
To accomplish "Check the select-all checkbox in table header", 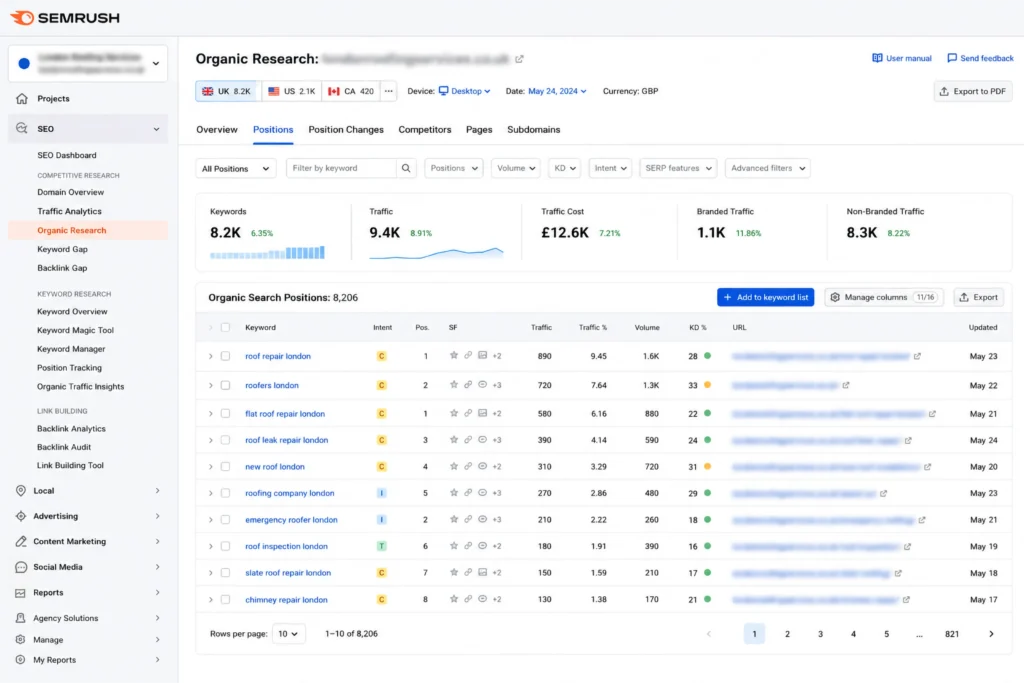I will (225, 328).
